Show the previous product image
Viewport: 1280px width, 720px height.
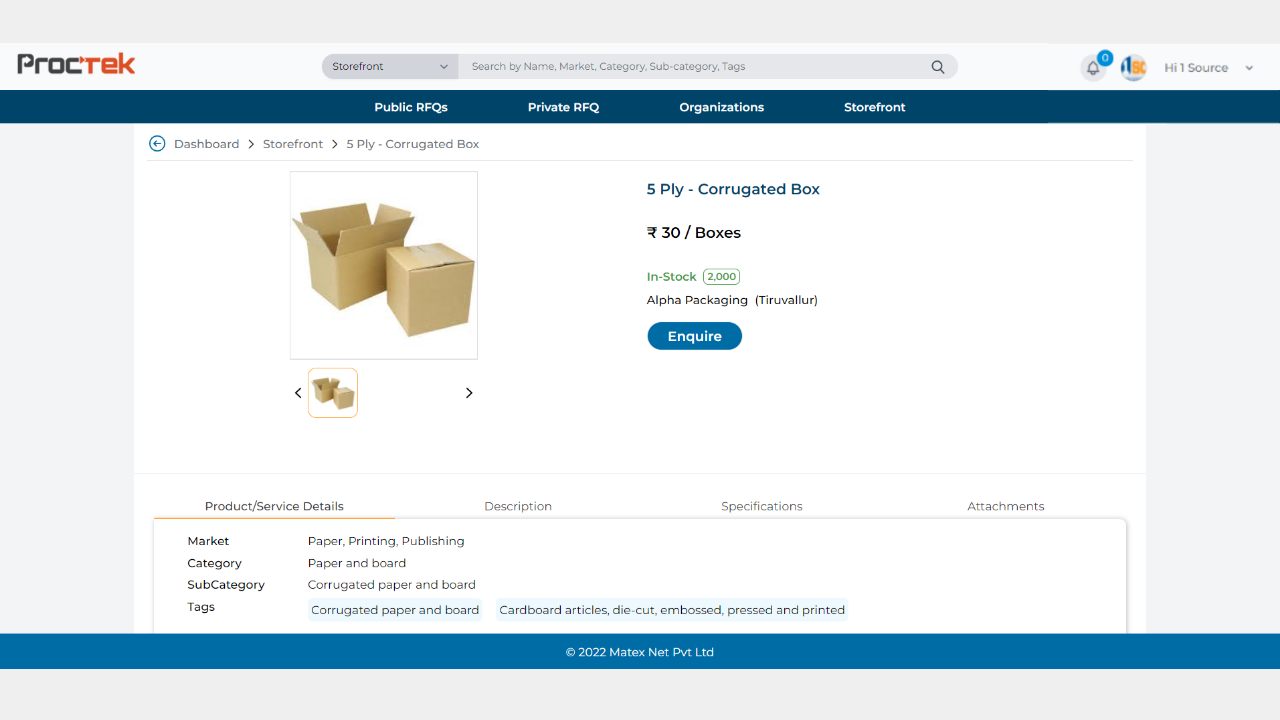298,393
